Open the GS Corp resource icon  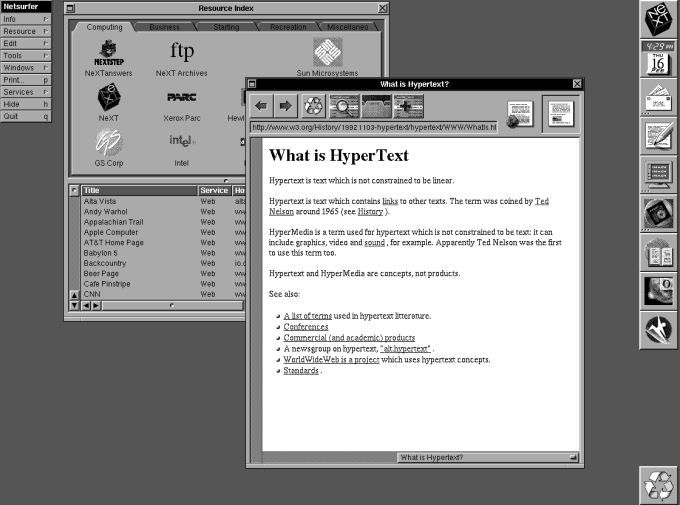coord(109,148)
